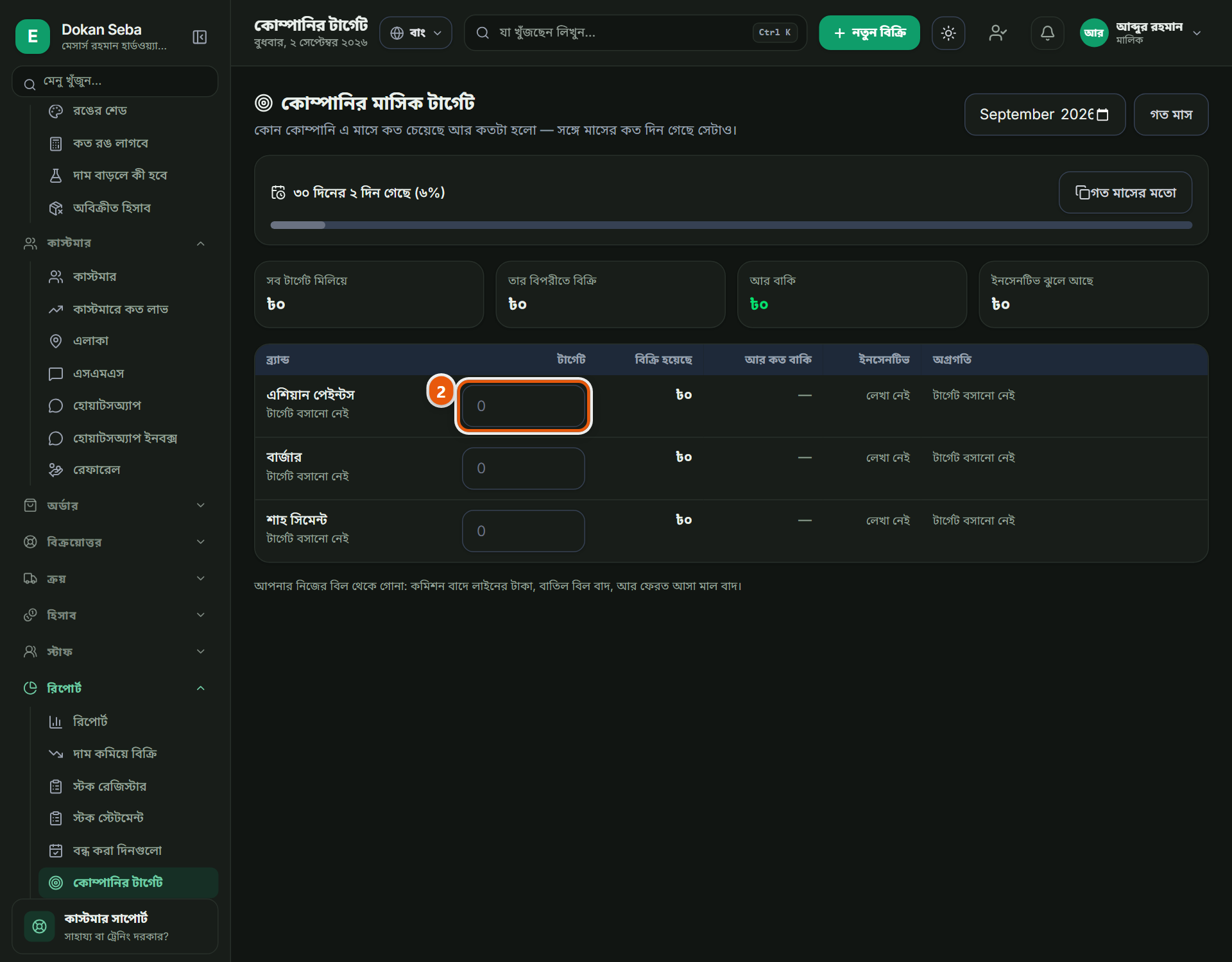This screenshot has height=962, width=1232.
Task: Click the 'নতুন বিক্রি' button
Action: [869, 33]
